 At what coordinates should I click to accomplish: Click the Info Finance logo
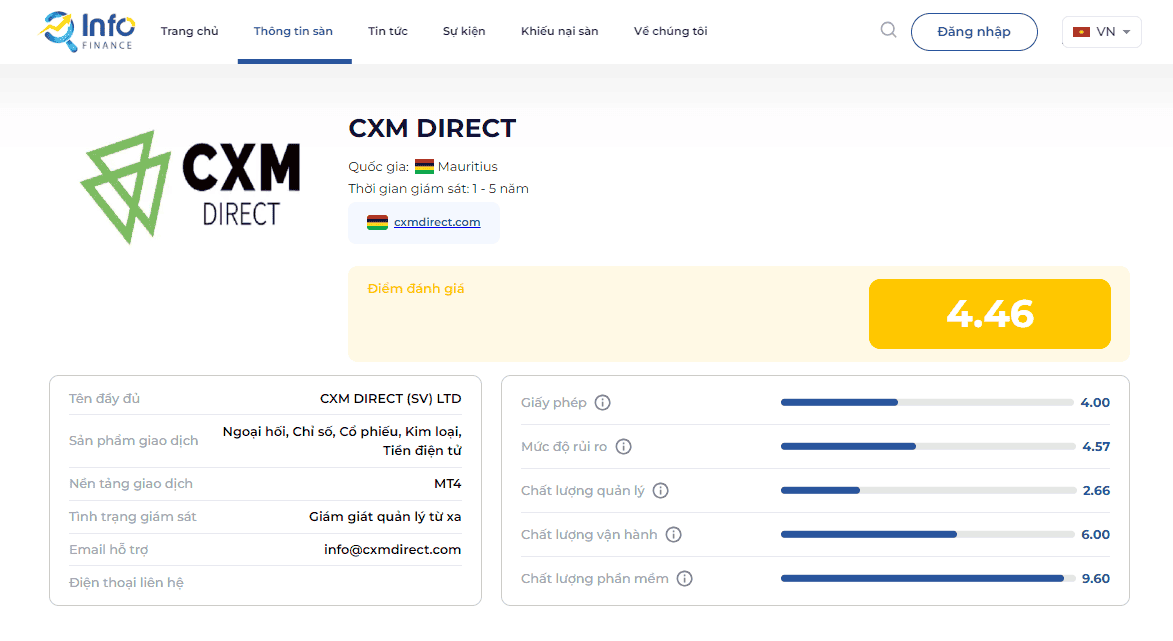[x=87, y=31]
